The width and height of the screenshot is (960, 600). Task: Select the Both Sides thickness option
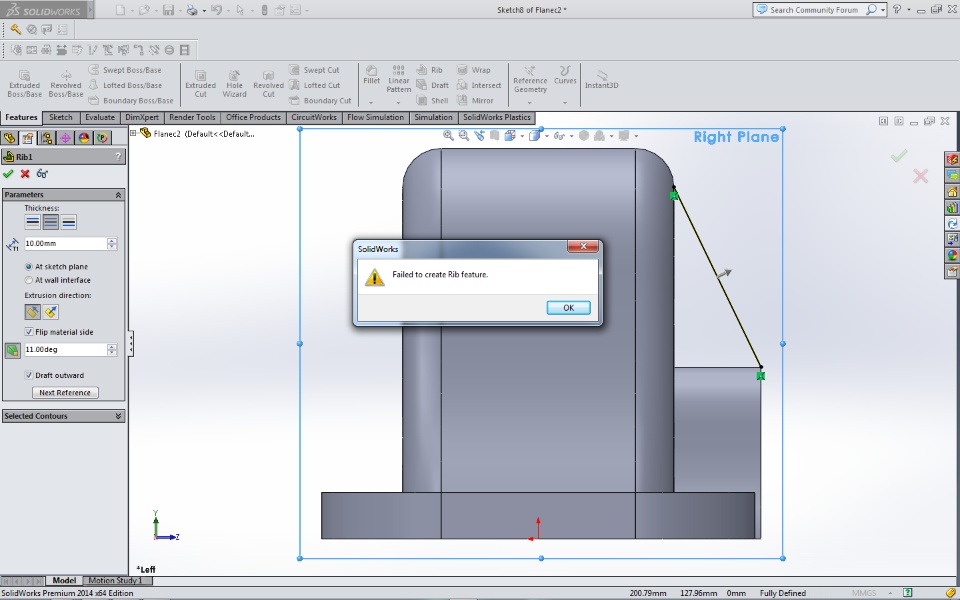click(x=51, y=222)
